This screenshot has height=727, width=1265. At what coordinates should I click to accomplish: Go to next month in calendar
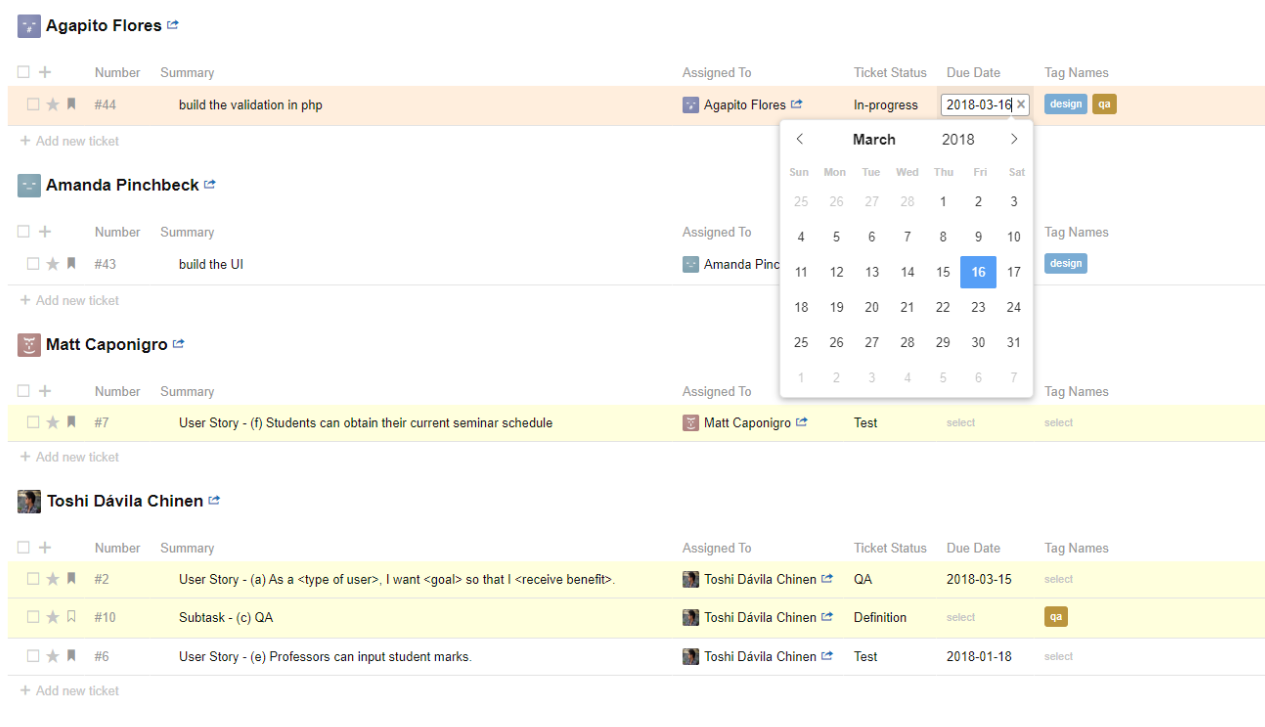pos(1014,139)
